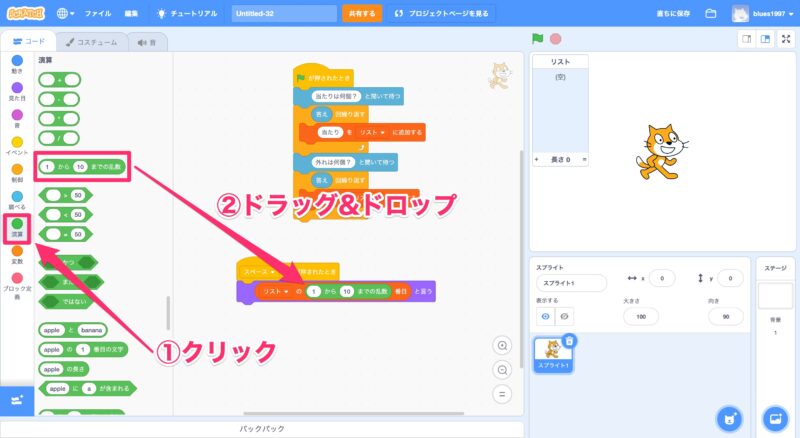This screenshot has width=800, height=438.
Task: Open the globe language dropdown
Action: (67, 14)
